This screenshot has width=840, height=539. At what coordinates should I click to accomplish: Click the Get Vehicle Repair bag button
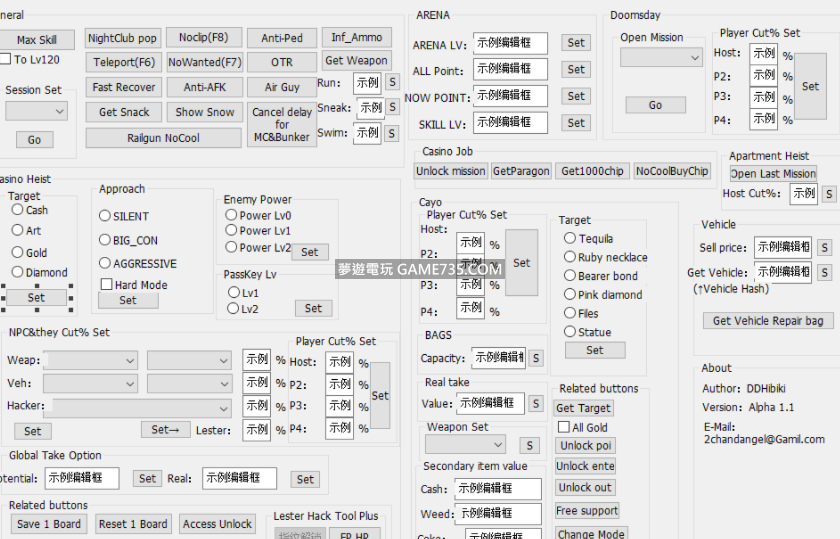(768, 321)
